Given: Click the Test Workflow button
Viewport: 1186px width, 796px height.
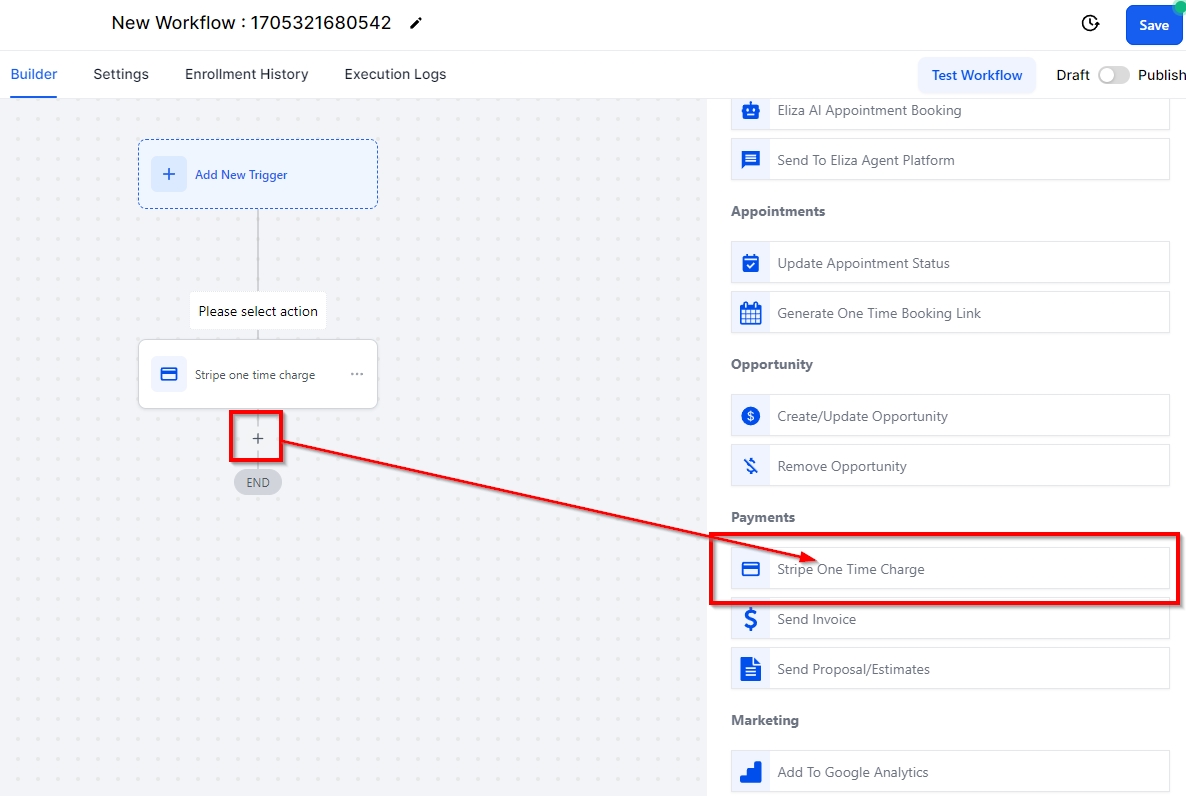Looking at the screenshot, I should pos(976,75).
